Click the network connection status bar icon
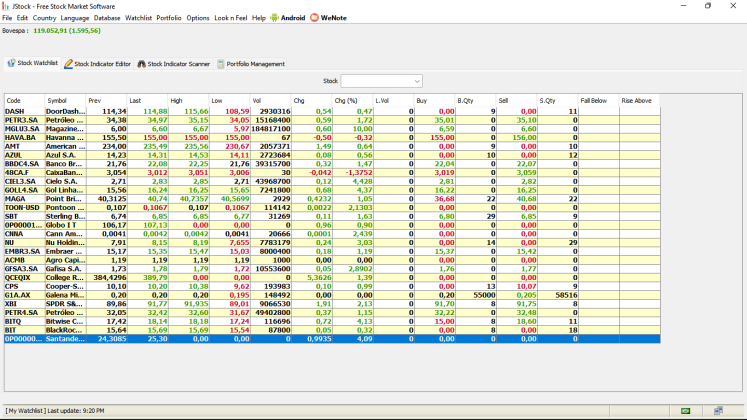Screen dimensions: 747x420 [718, 410]
